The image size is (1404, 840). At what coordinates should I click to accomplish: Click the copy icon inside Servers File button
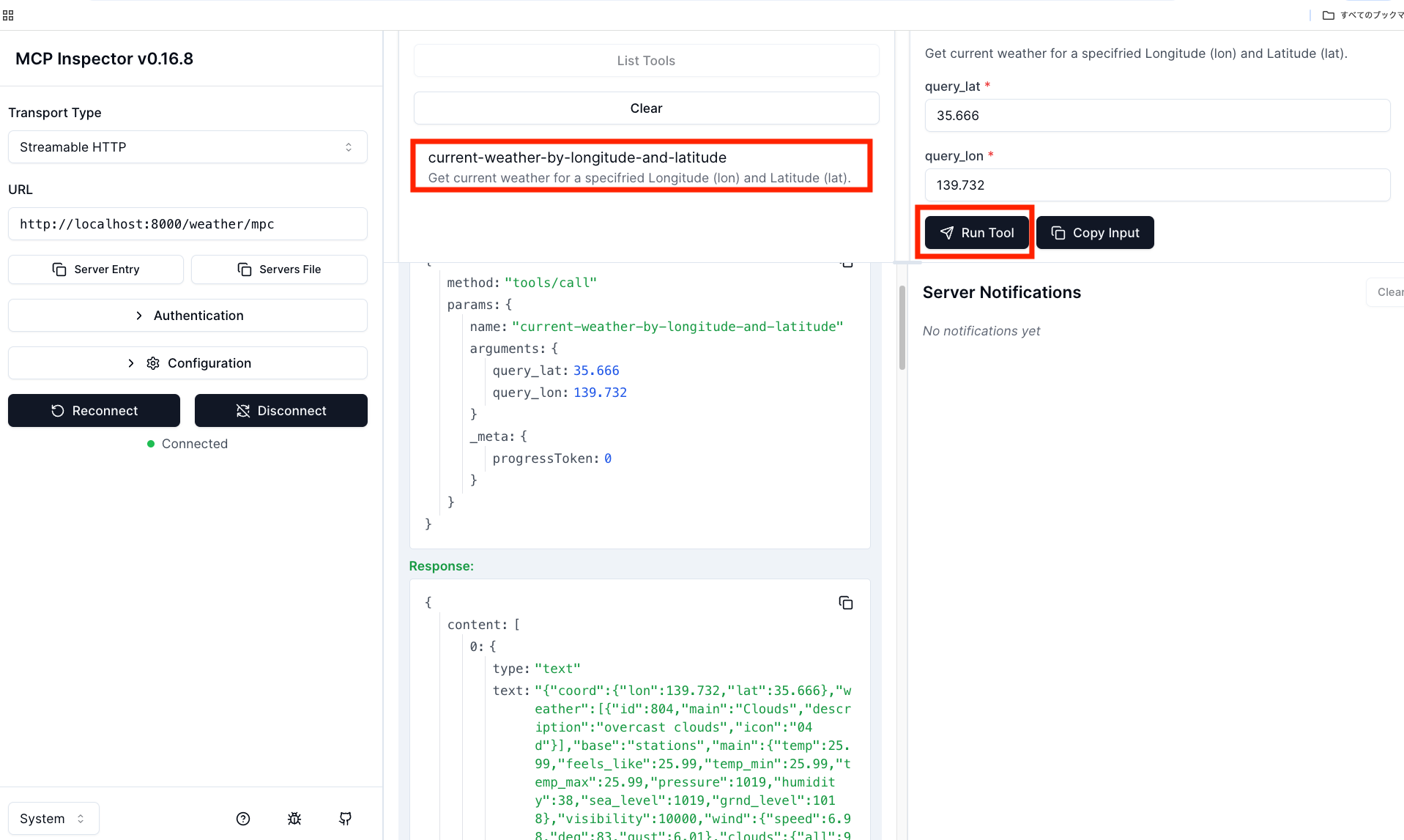click(x=244, y=269)
